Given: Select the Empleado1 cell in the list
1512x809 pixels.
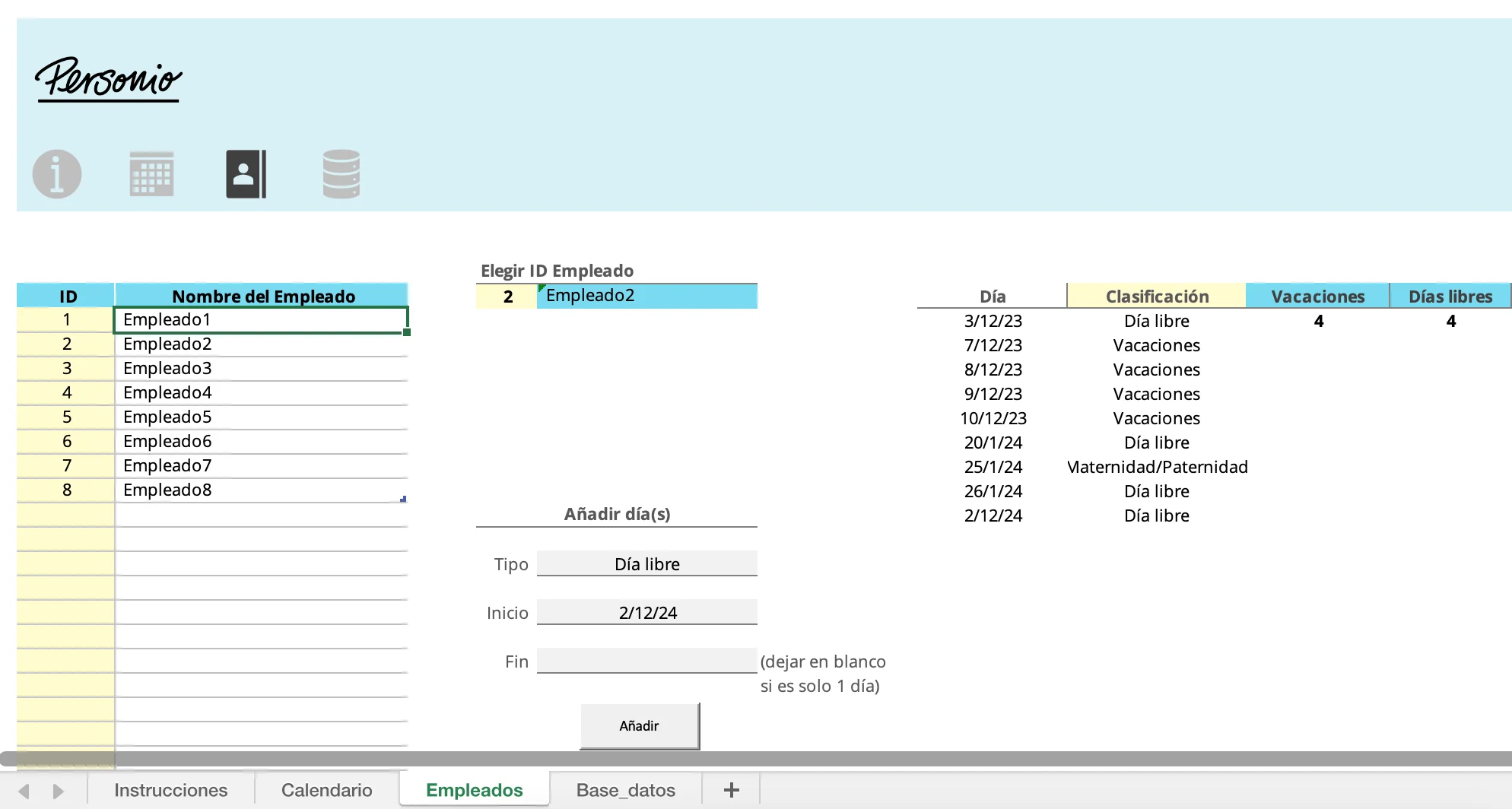Looking at the screenshot, I should (x=261, y=320).
